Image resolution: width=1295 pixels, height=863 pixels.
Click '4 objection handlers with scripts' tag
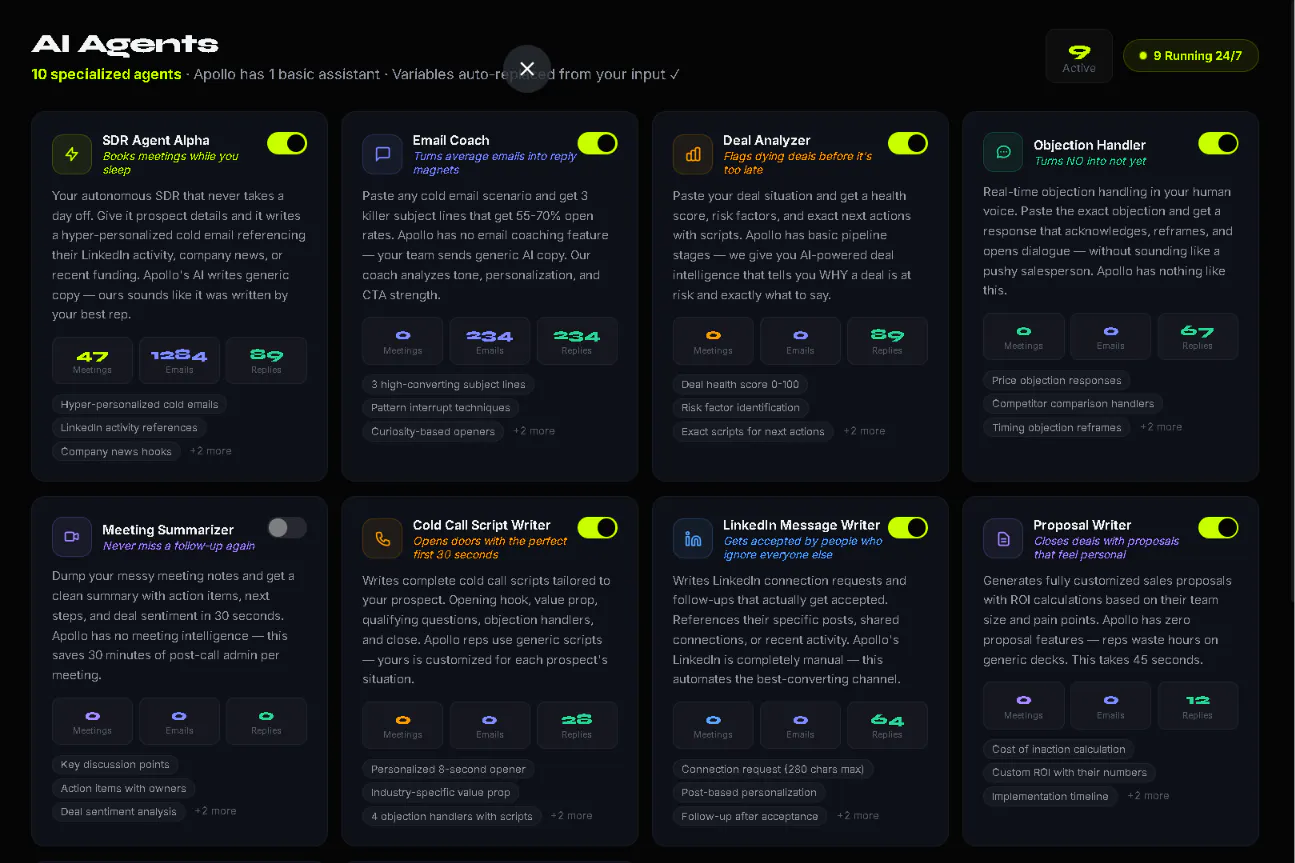click(x=452, y=816)
